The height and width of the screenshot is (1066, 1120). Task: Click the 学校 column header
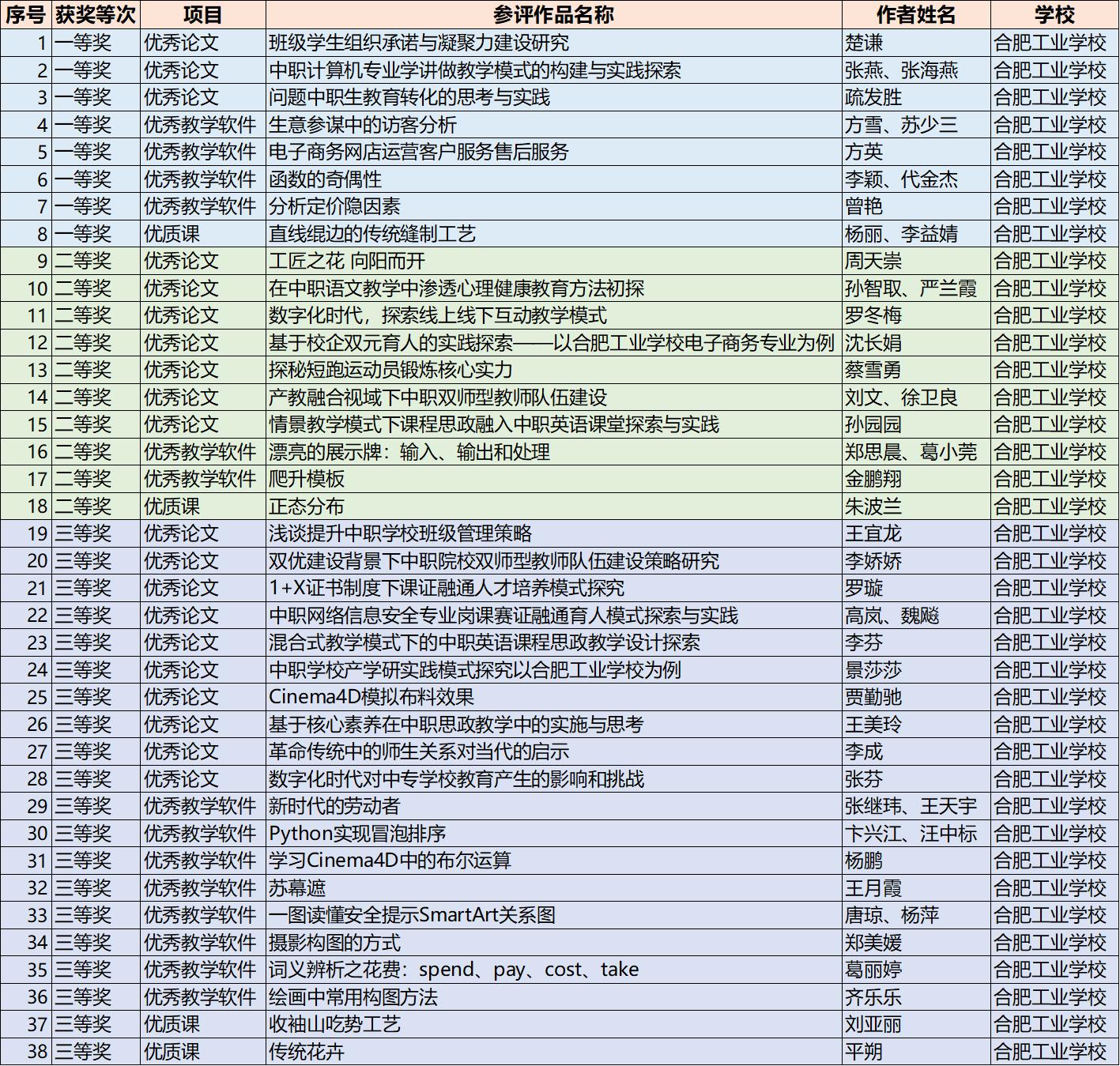coord(1054,15)
